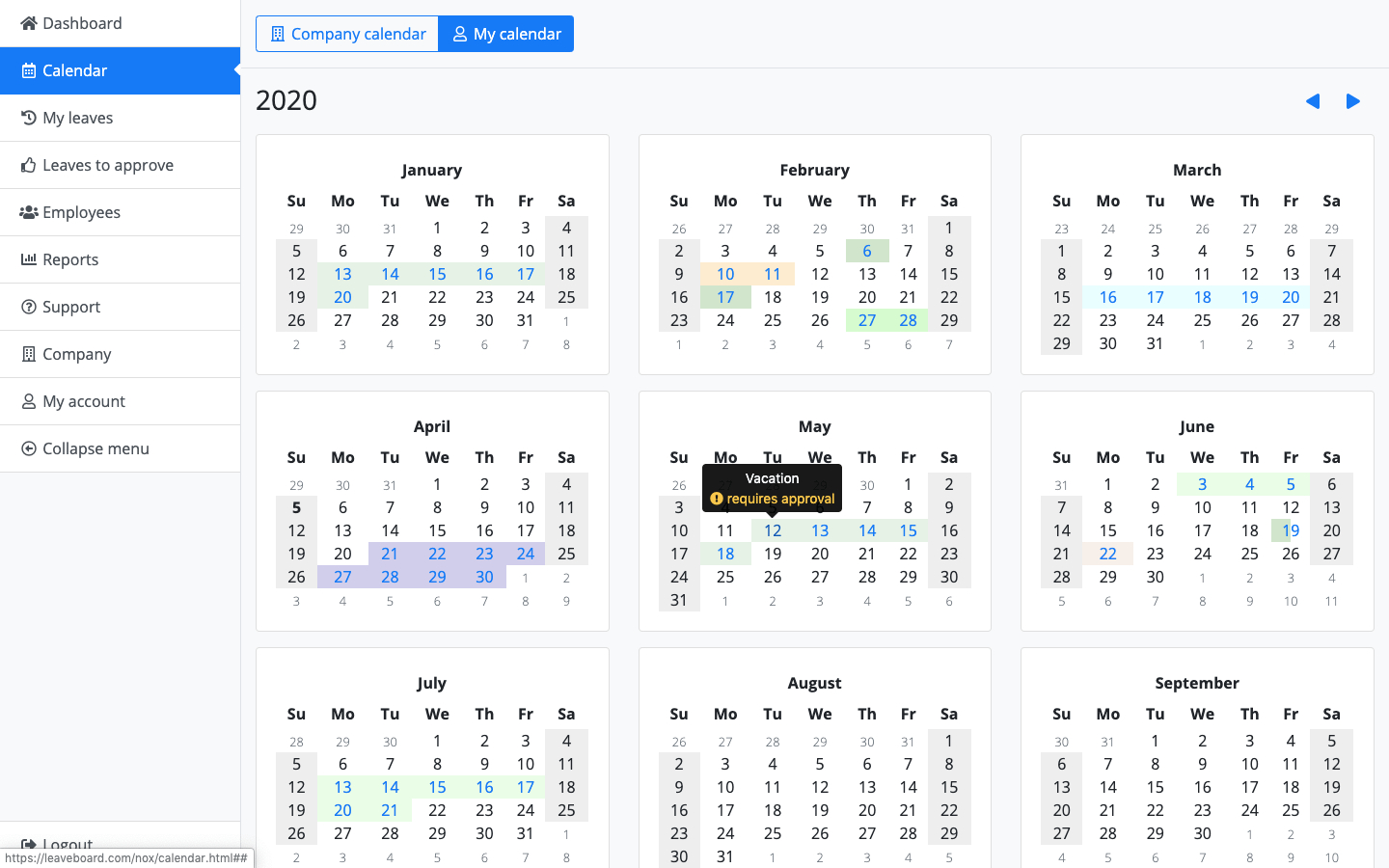Select July 13 leave day
Viewport: 1389px width, 868px height.
pos(342,787)
